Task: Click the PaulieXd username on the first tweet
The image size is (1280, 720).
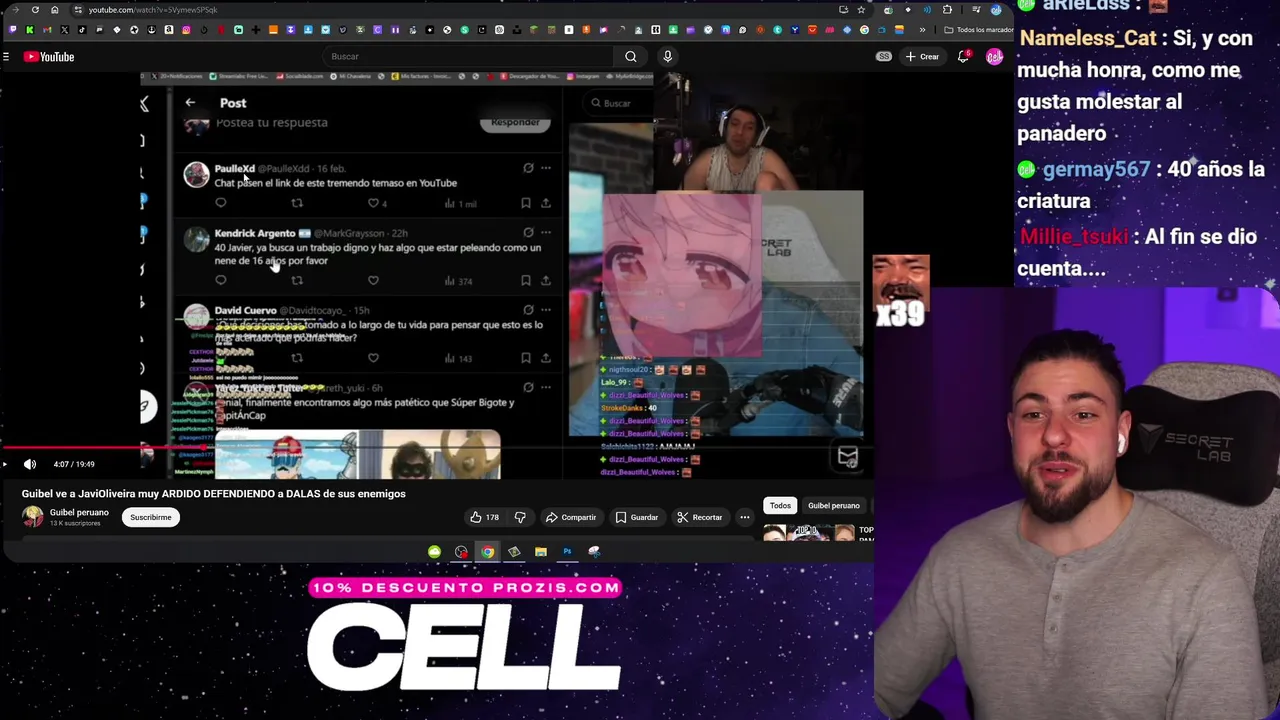Action: click(234, 168)
